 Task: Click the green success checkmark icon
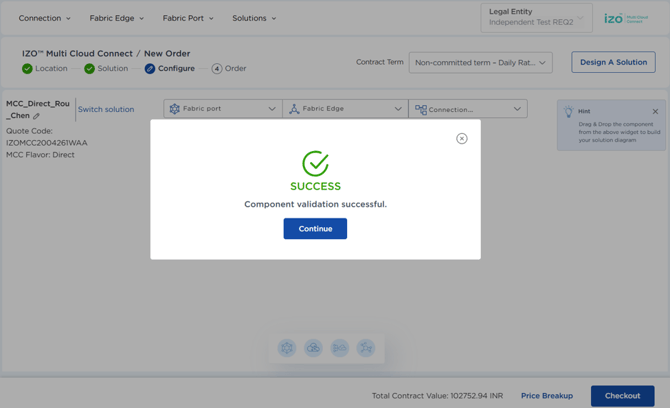tap(315, 163)
